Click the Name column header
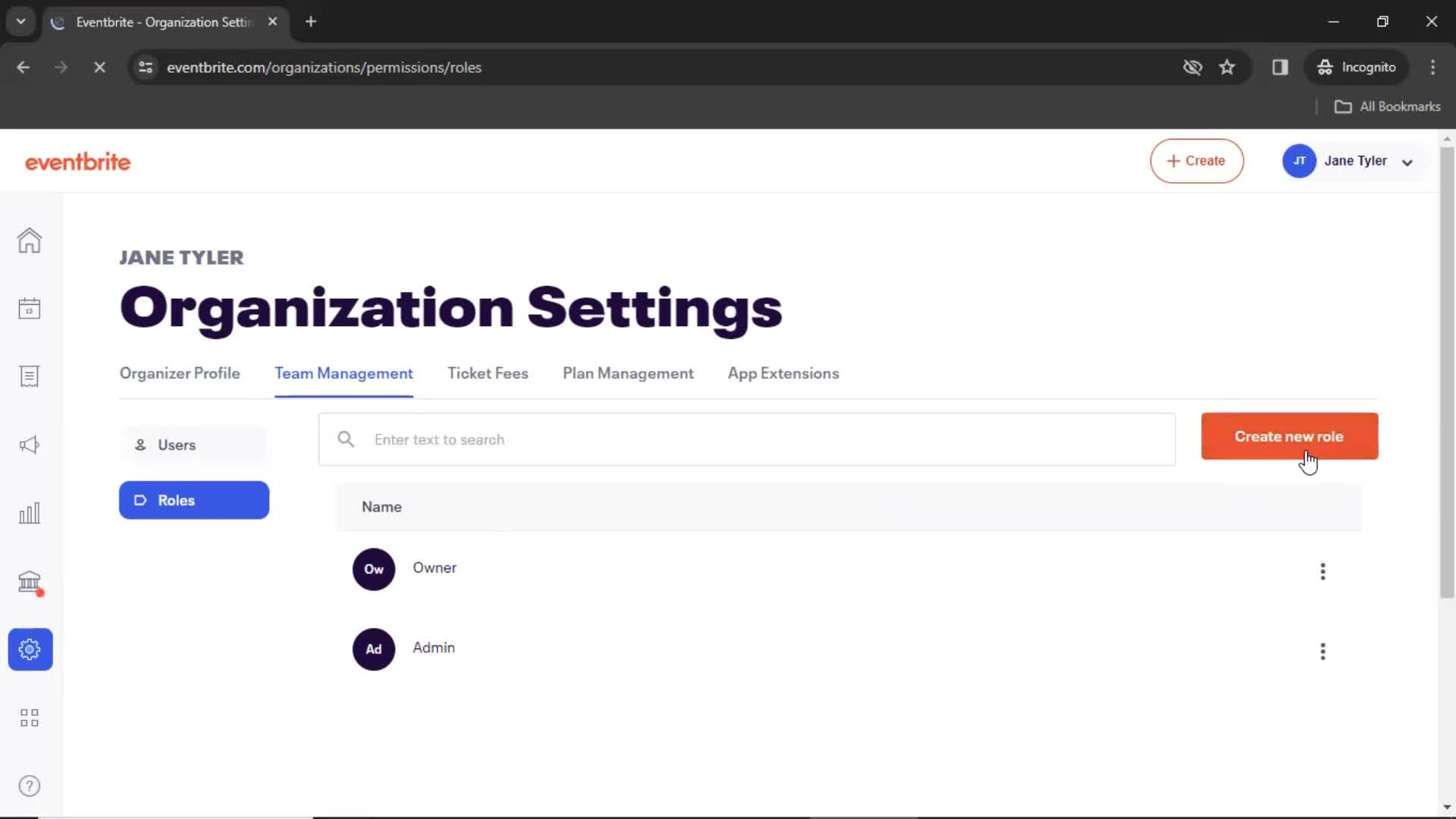1456x819 pixels. [x=381, y=507]
